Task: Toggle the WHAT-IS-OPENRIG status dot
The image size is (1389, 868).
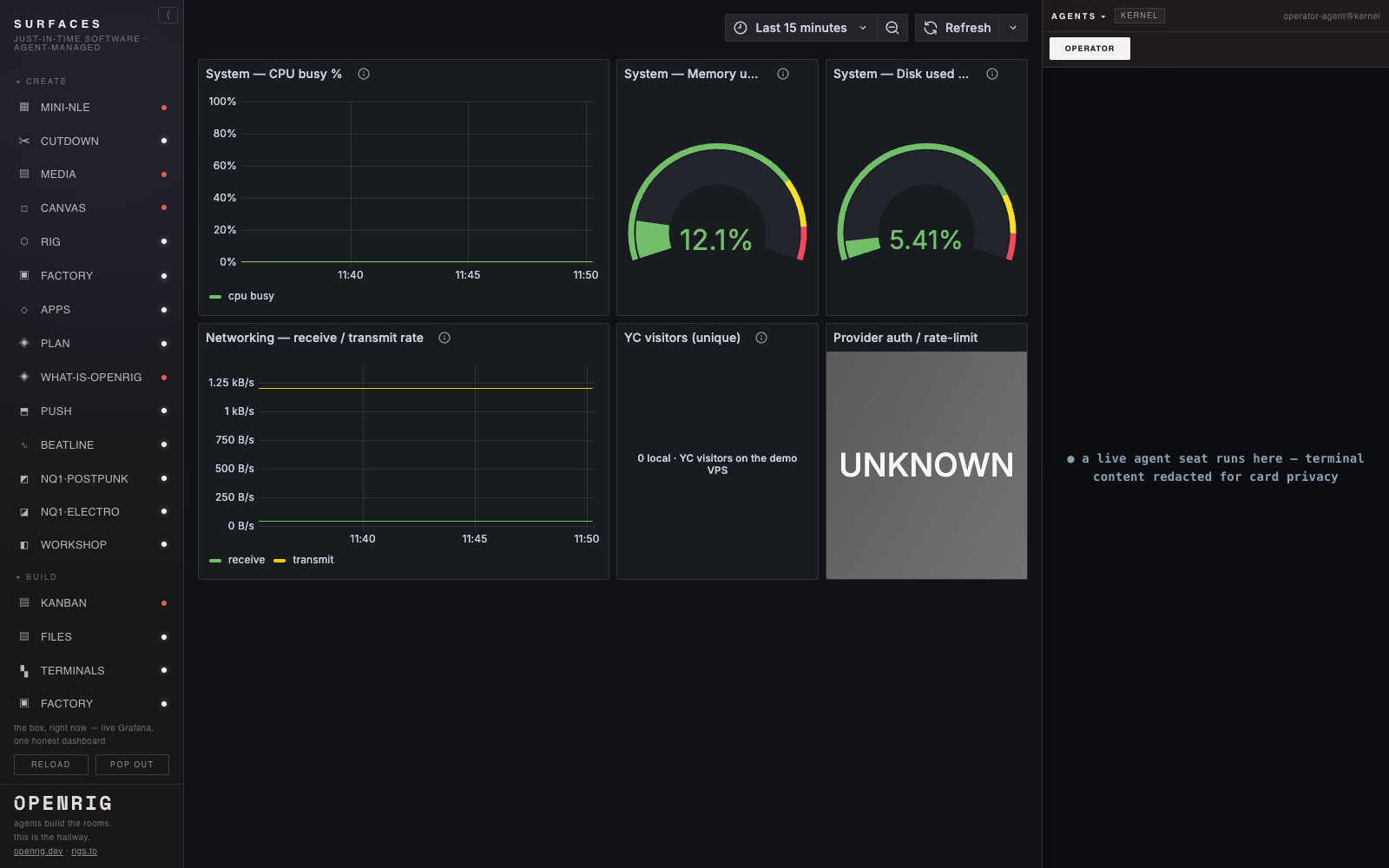Action: point(164,378)
